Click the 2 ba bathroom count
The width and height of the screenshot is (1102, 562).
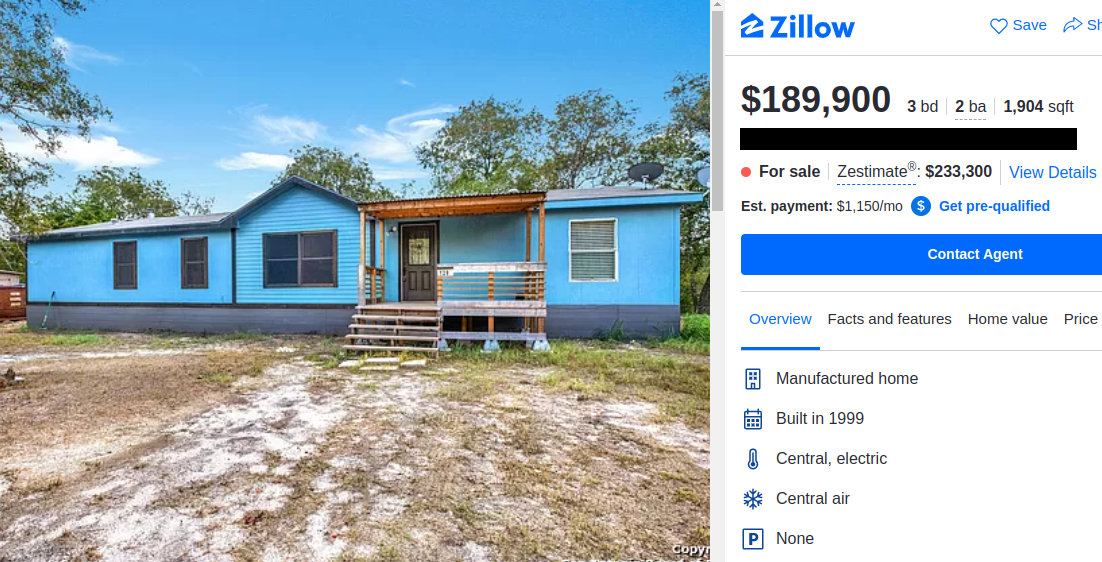pyautogui.click(x=970, y=107)
